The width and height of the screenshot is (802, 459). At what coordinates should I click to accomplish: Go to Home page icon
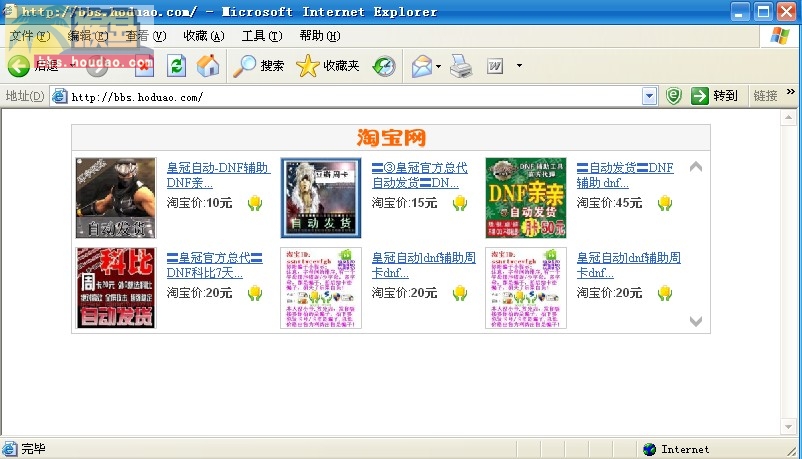(x=208, y=65)
